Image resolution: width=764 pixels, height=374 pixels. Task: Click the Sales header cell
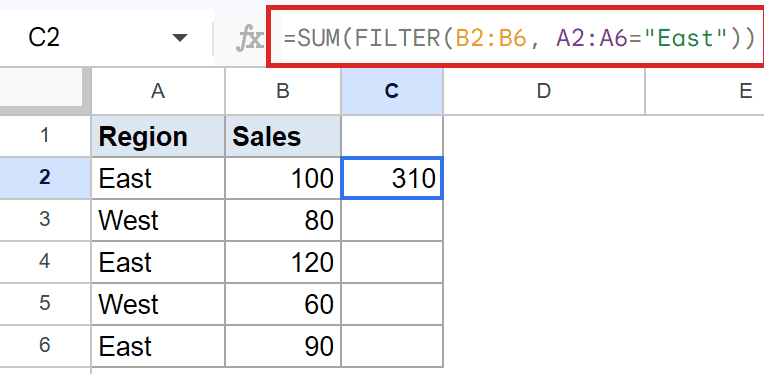[x=283, y=136]
